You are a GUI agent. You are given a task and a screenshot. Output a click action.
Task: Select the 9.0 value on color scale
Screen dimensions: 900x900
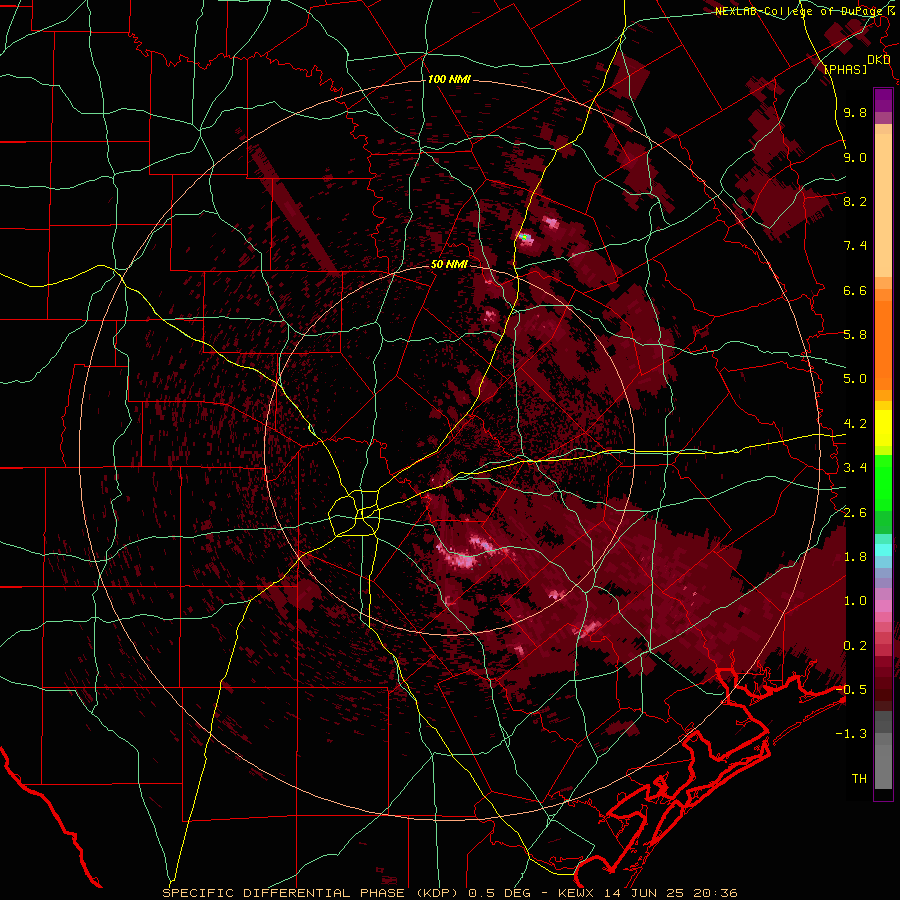tap(855, 157)
